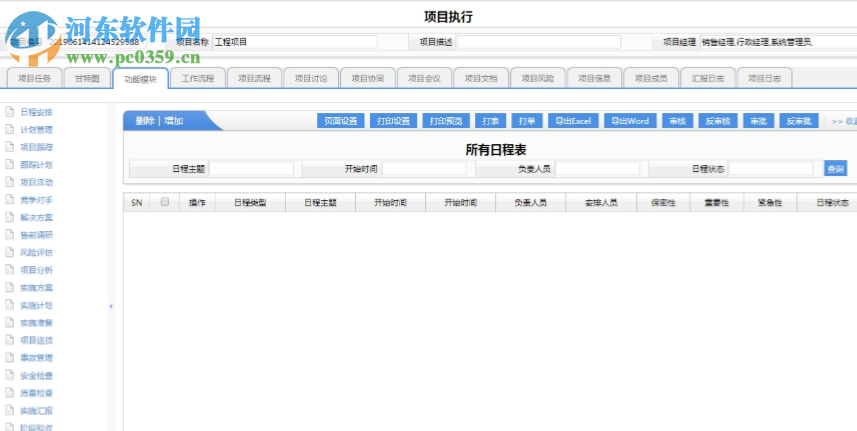Open the 项目流程 tab

coord(254,78)
